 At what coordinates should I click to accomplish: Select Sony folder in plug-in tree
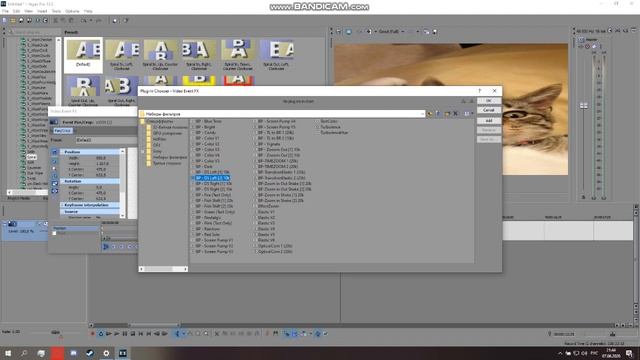[x=157, y=151]
